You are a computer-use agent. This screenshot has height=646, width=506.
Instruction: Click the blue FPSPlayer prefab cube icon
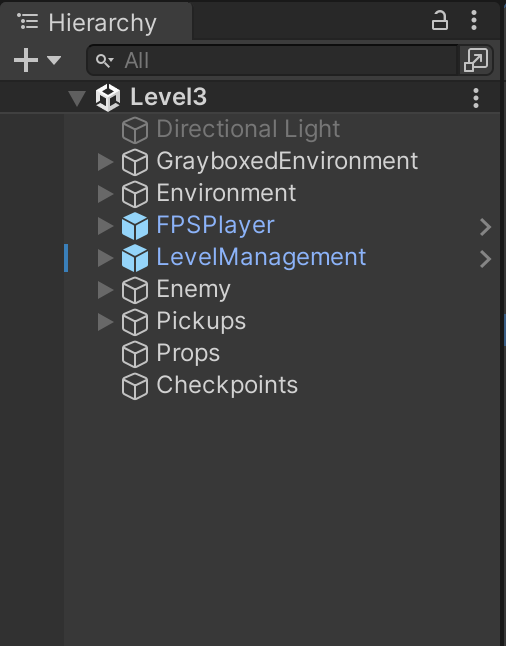coord(135,226)
